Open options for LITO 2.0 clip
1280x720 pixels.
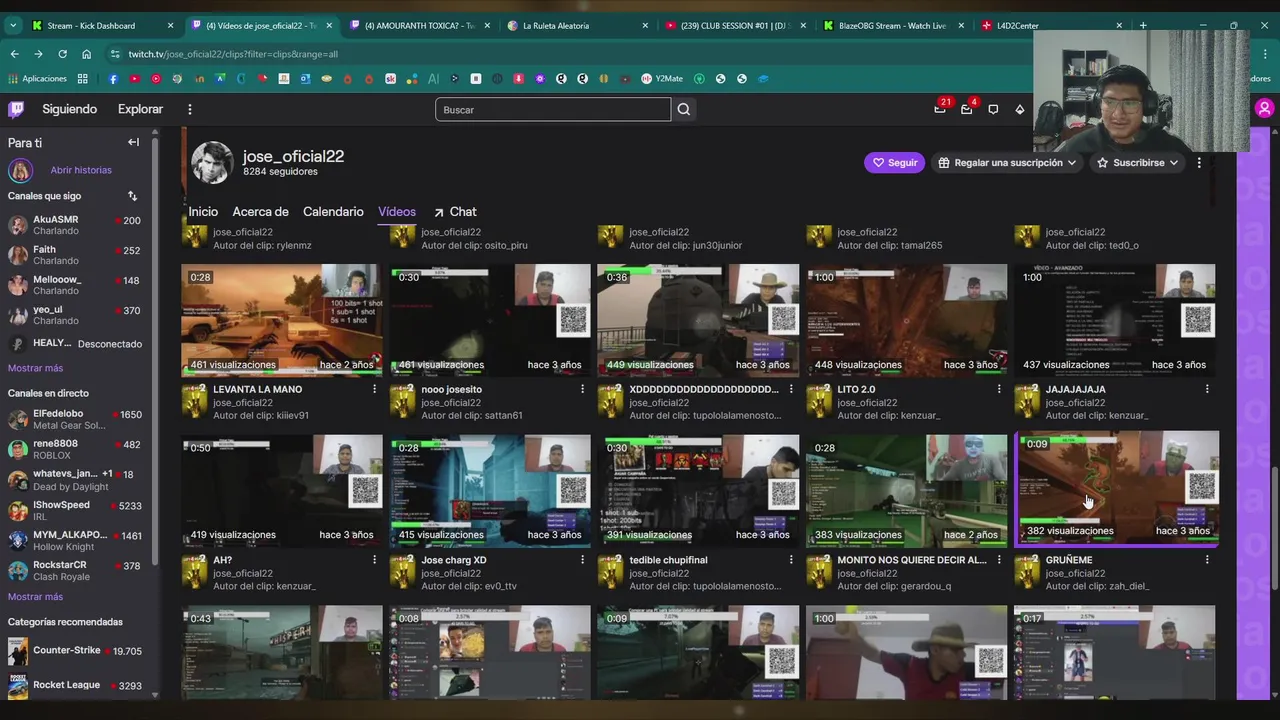coord(998,389)
